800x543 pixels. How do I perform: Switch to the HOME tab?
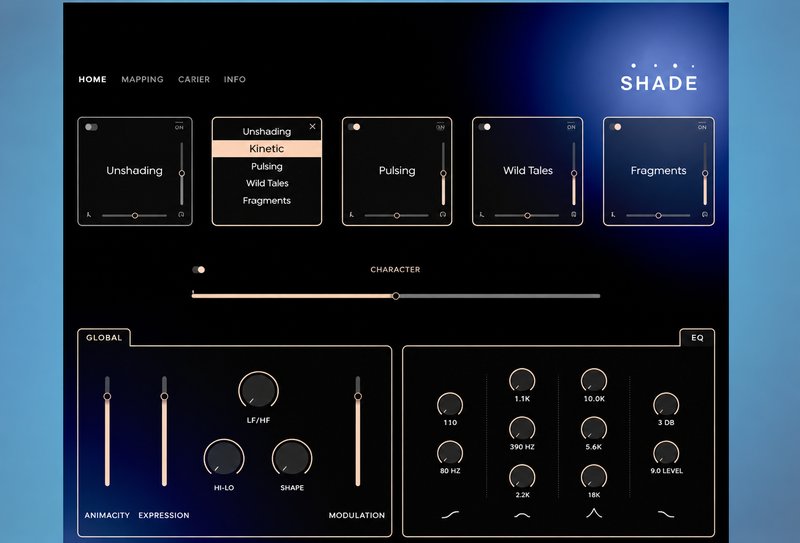92,79
